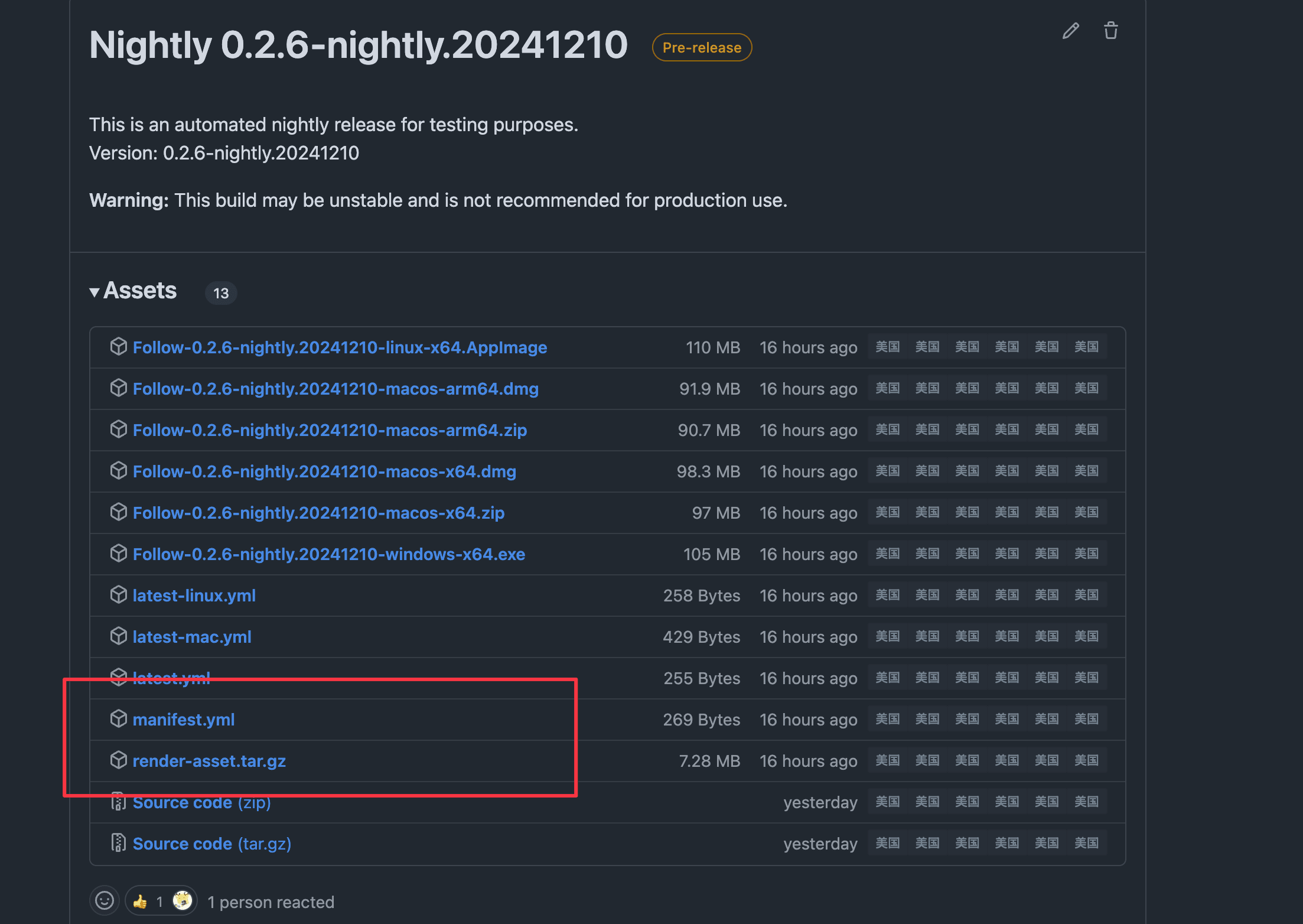
Task: Open latest-linux.yml asset
Action: tap(194, 596)
